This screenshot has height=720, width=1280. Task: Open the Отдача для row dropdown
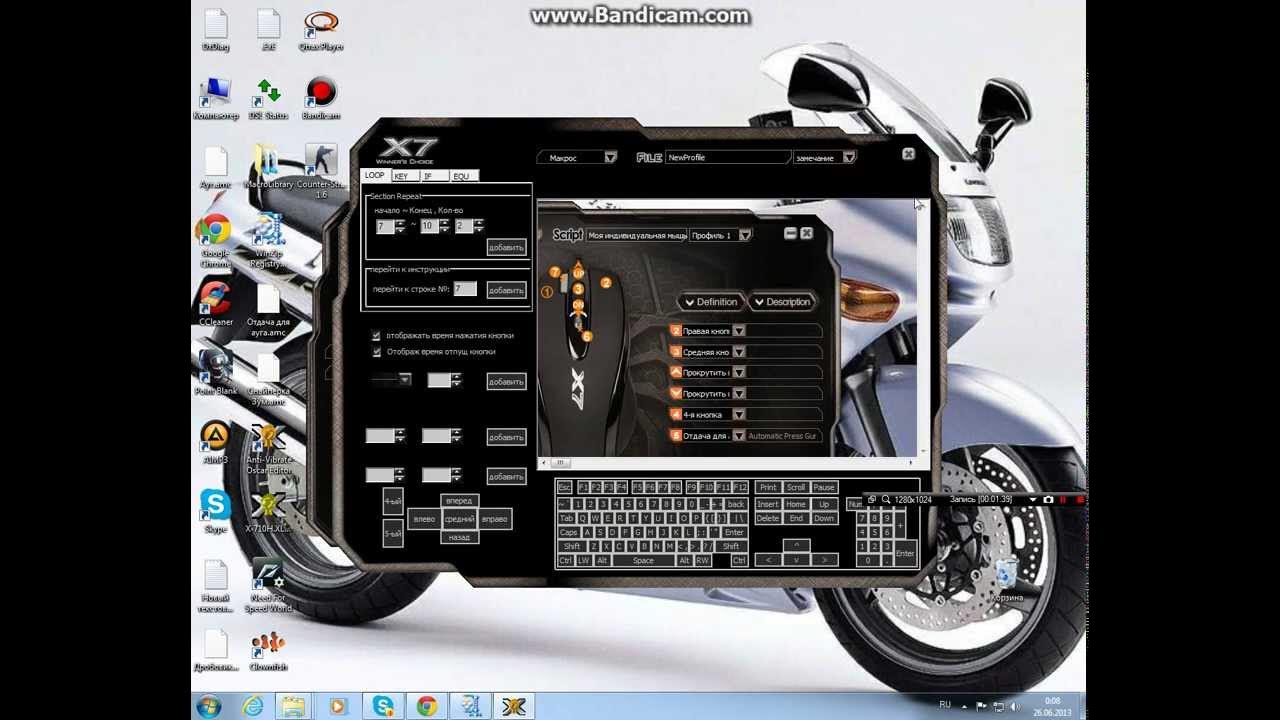click(739, 435)
